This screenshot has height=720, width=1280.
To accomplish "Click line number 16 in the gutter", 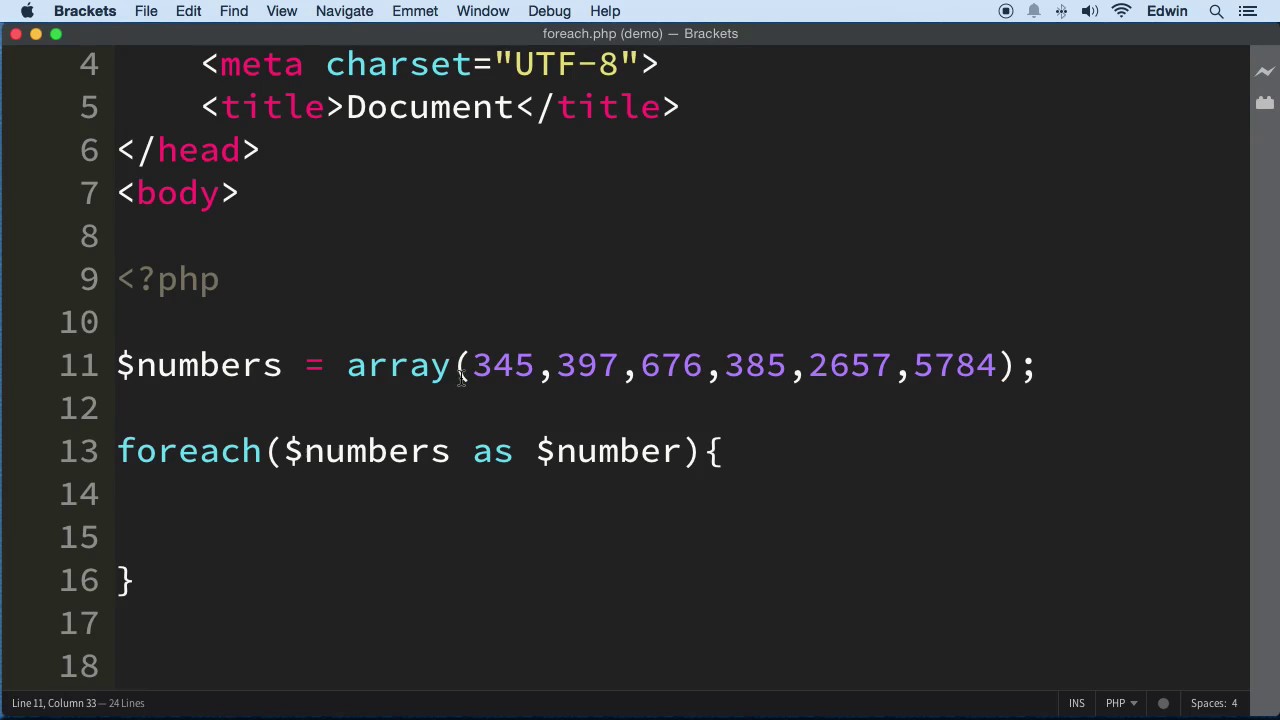I will point(79,580).
